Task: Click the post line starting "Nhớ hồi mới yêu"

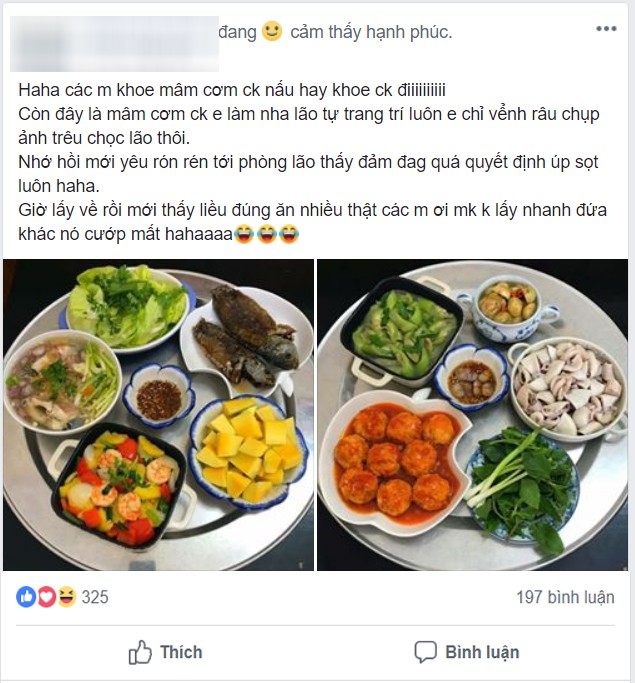Action: 305,162
